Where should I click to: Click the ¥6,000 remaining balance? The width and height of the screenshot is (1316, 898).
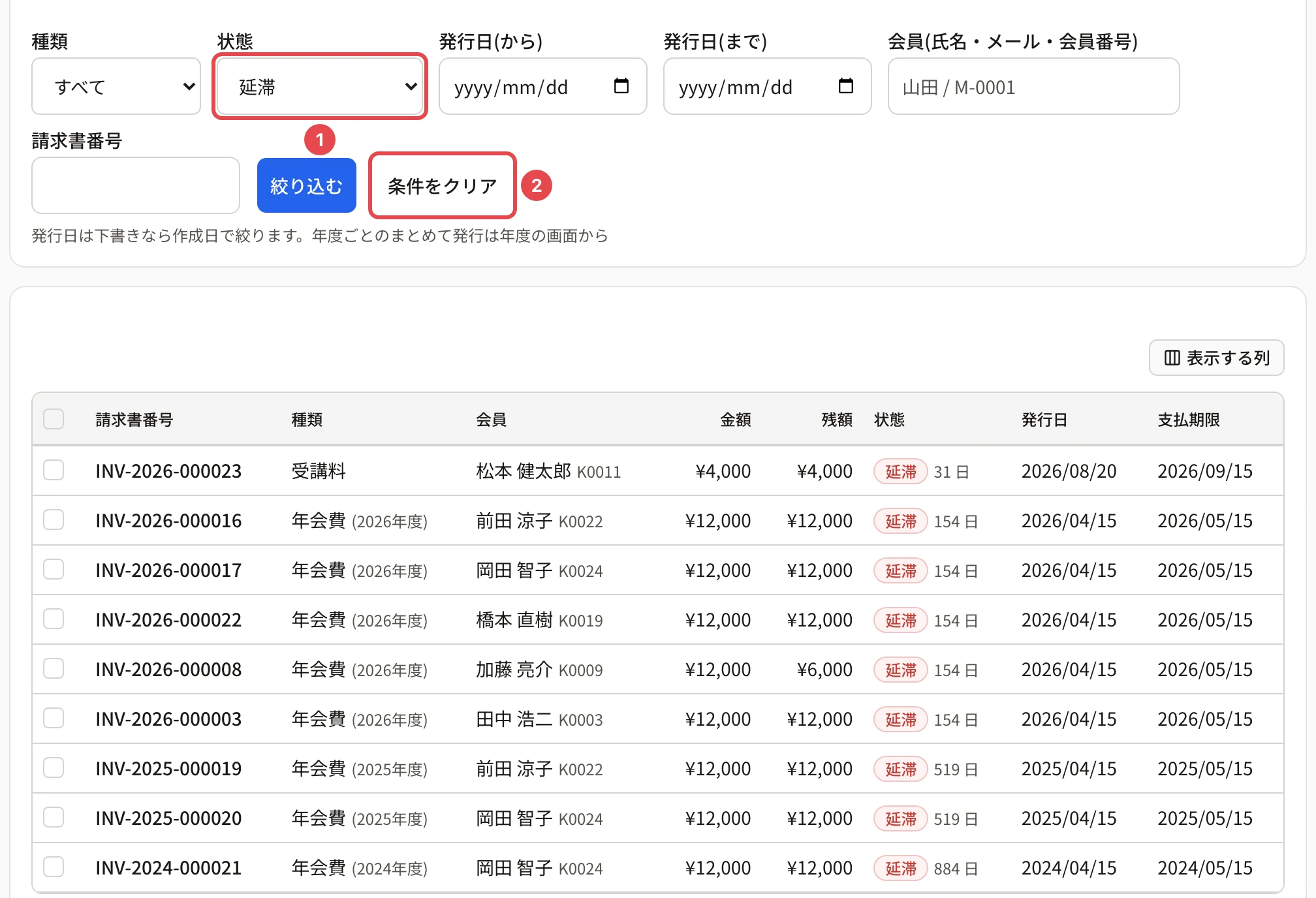click(824, 670)
